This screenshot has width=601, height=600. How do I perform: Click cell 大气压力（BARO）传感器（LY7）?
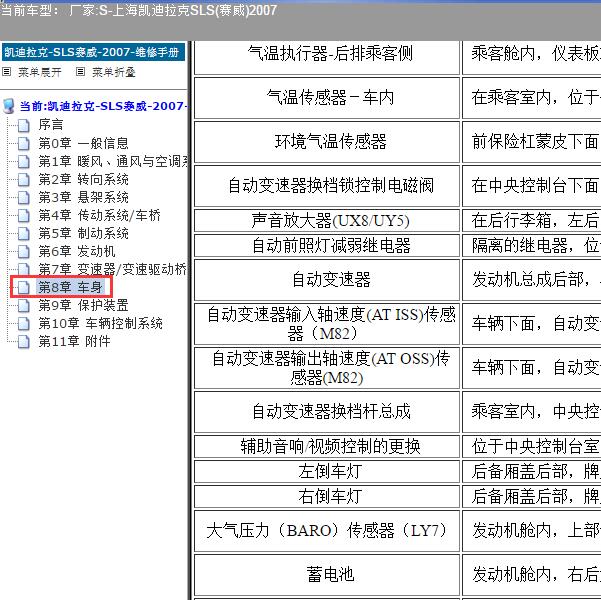[327, 531]
